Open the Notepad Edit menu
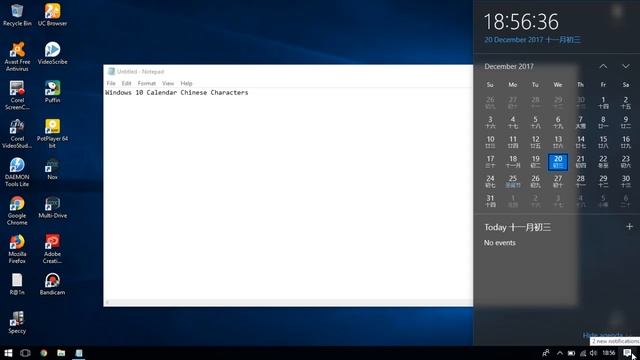Screen dimensions: 640x360 click(127, 83)
